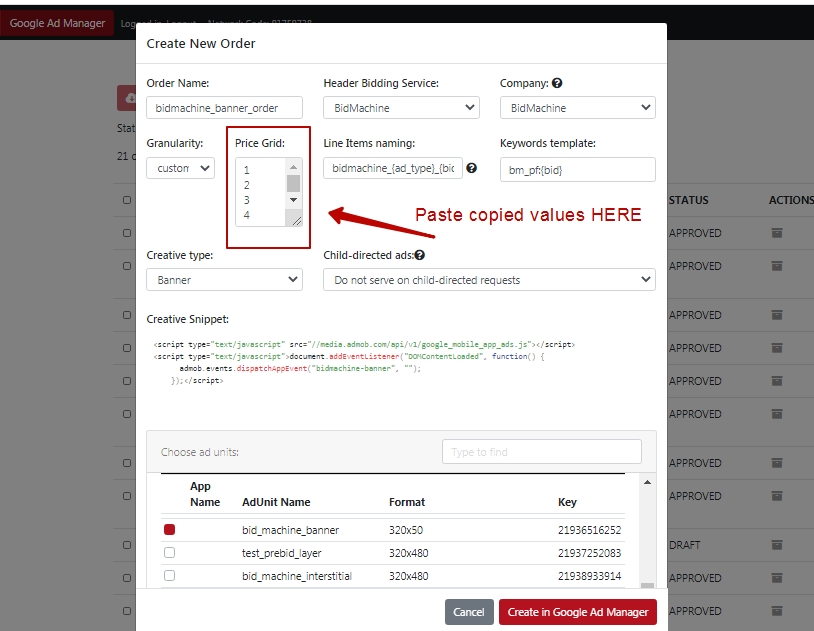Image resolution: width=814 pixels, height=631 pixels.
Task: Open Header Bidding Service dropdown
Action: [401, 108]
